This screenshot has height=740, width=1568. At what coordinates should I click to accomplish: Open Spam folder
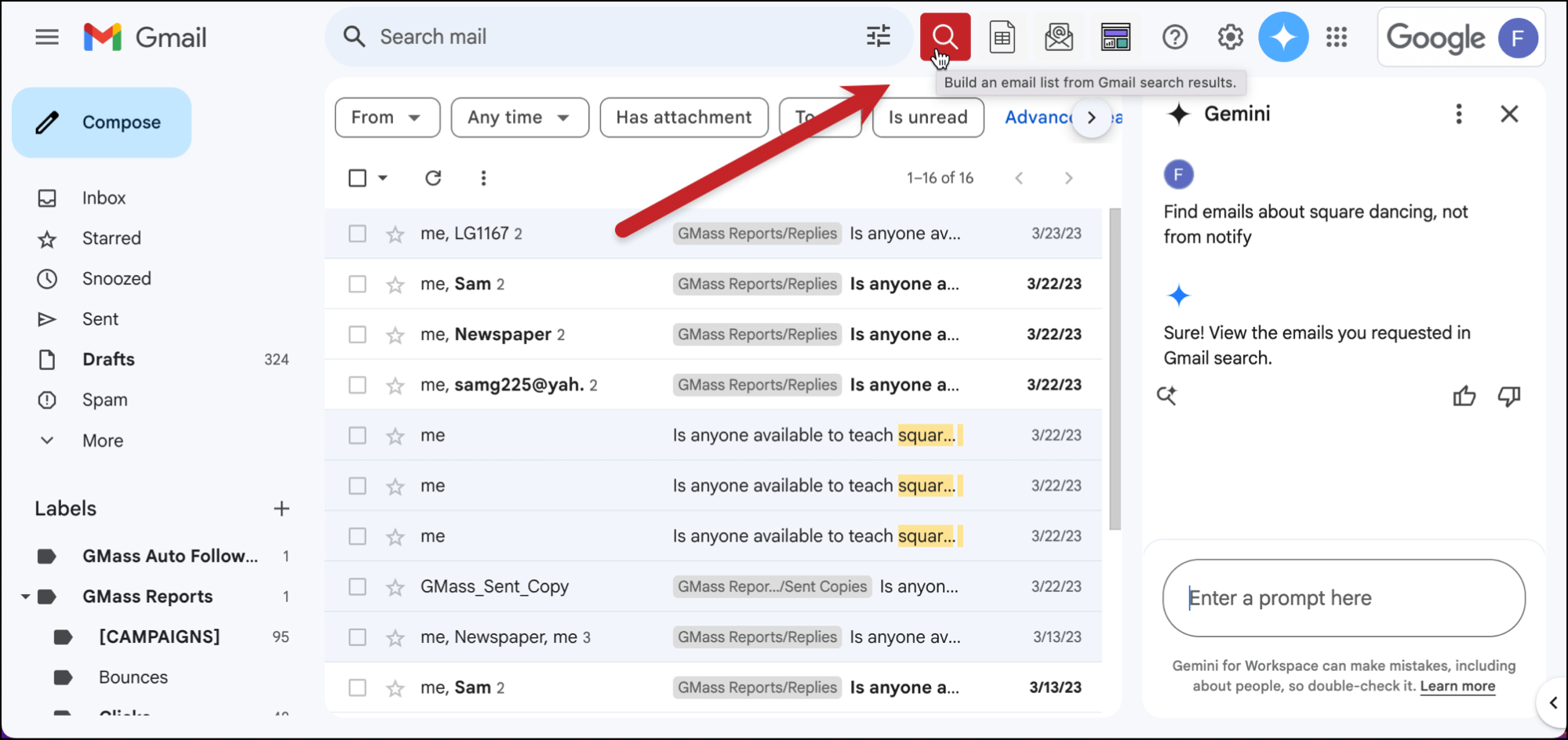point(104,400)
